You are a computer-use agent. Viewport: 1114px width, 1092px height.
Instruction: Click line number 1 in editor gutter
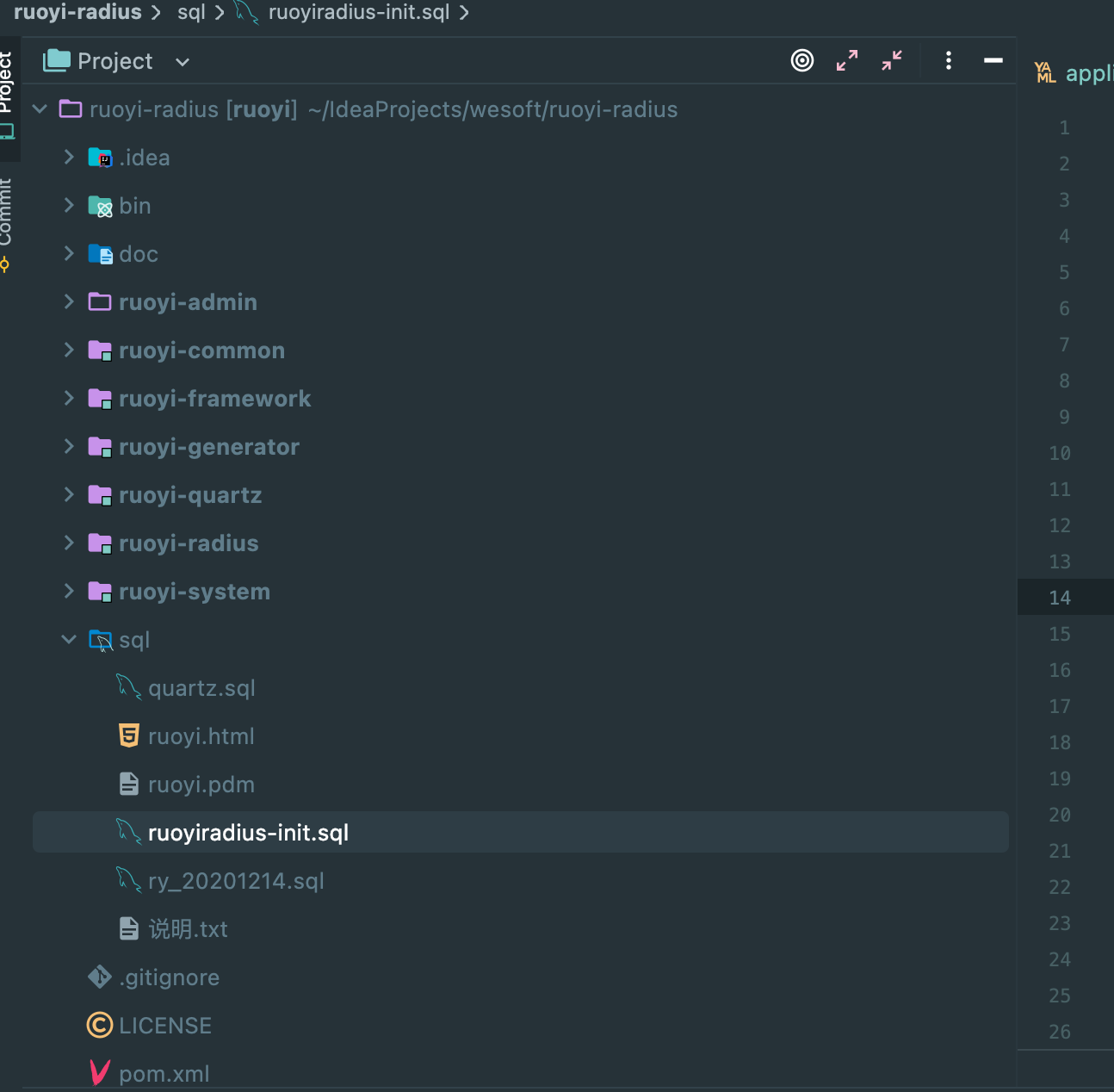click(1065, 127)
